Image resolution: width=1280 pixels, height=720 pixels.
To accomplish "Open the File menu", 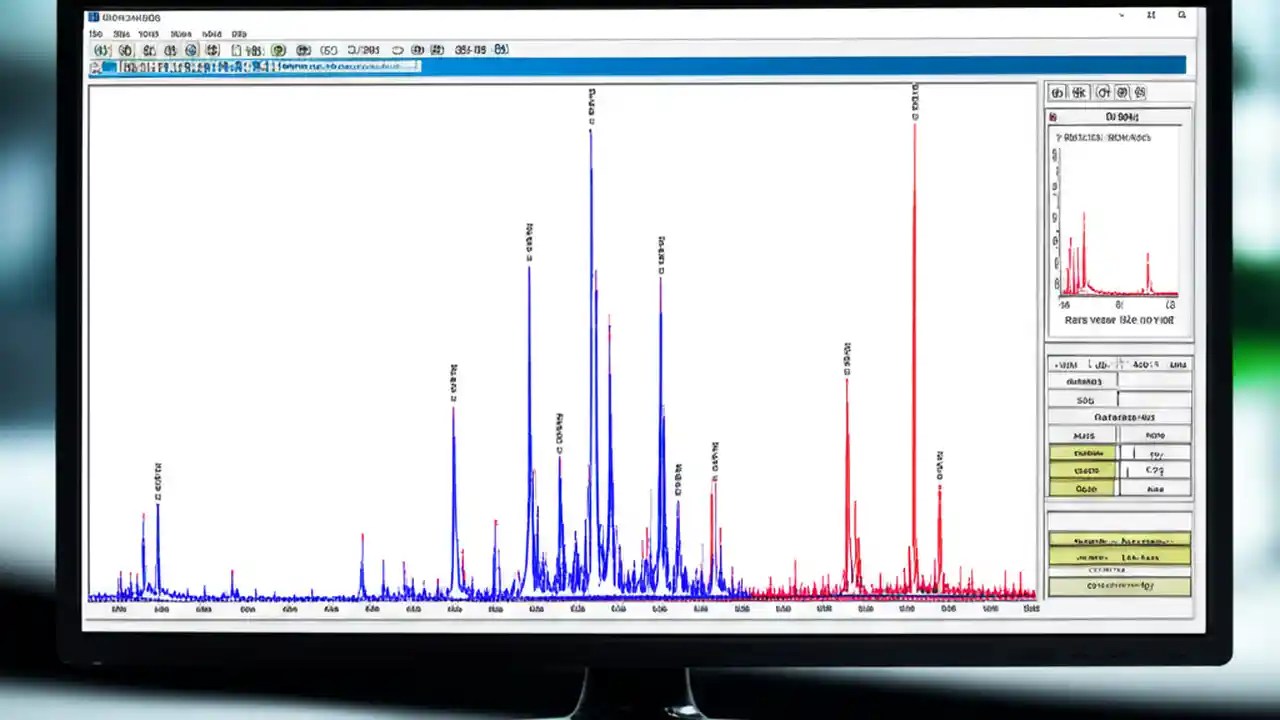I will point(96,33).
